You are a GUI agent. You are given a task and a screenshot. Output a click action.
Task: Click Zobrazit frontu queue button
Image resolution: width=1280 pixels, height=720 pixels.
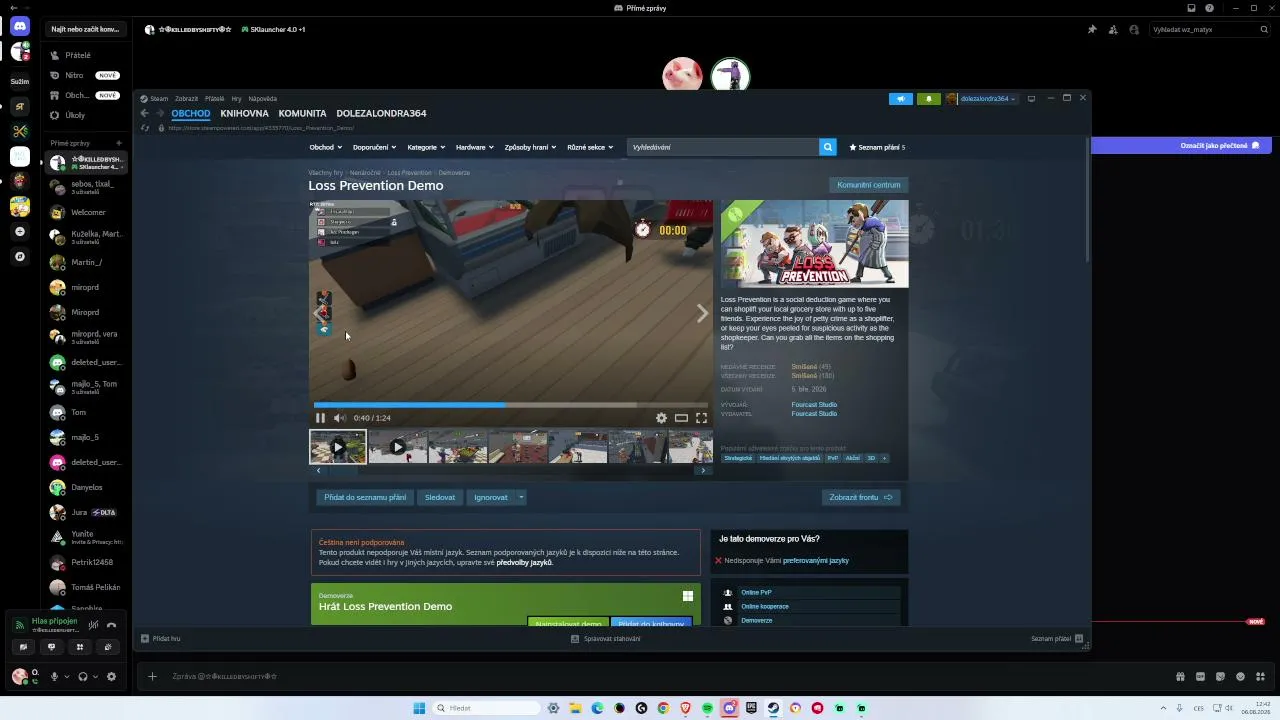point(861,497)
